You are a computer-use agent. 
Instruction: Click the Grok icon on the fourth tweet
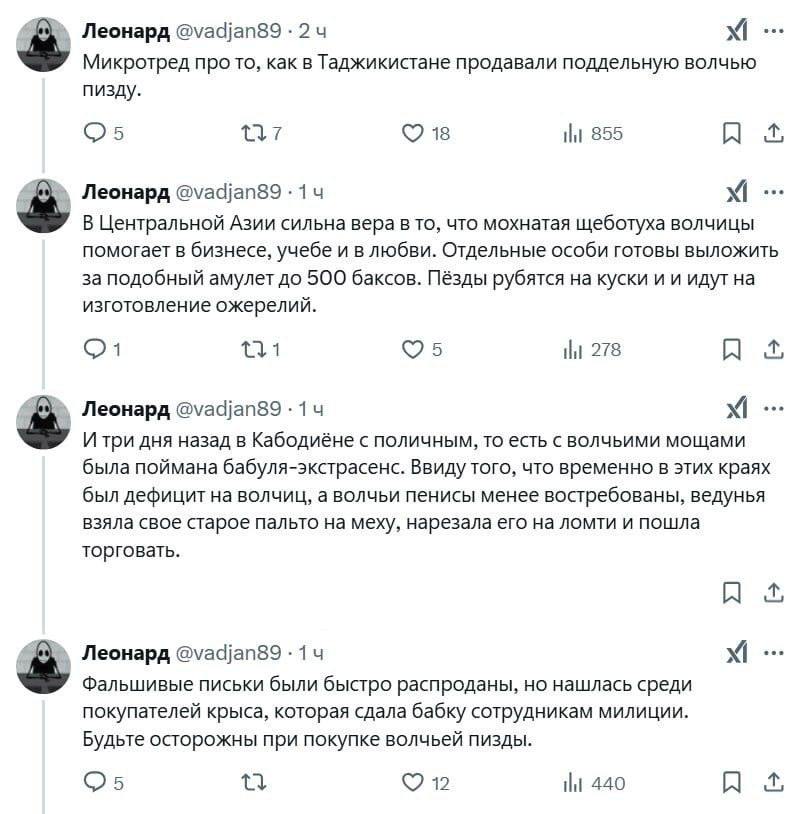pos(736,652)
